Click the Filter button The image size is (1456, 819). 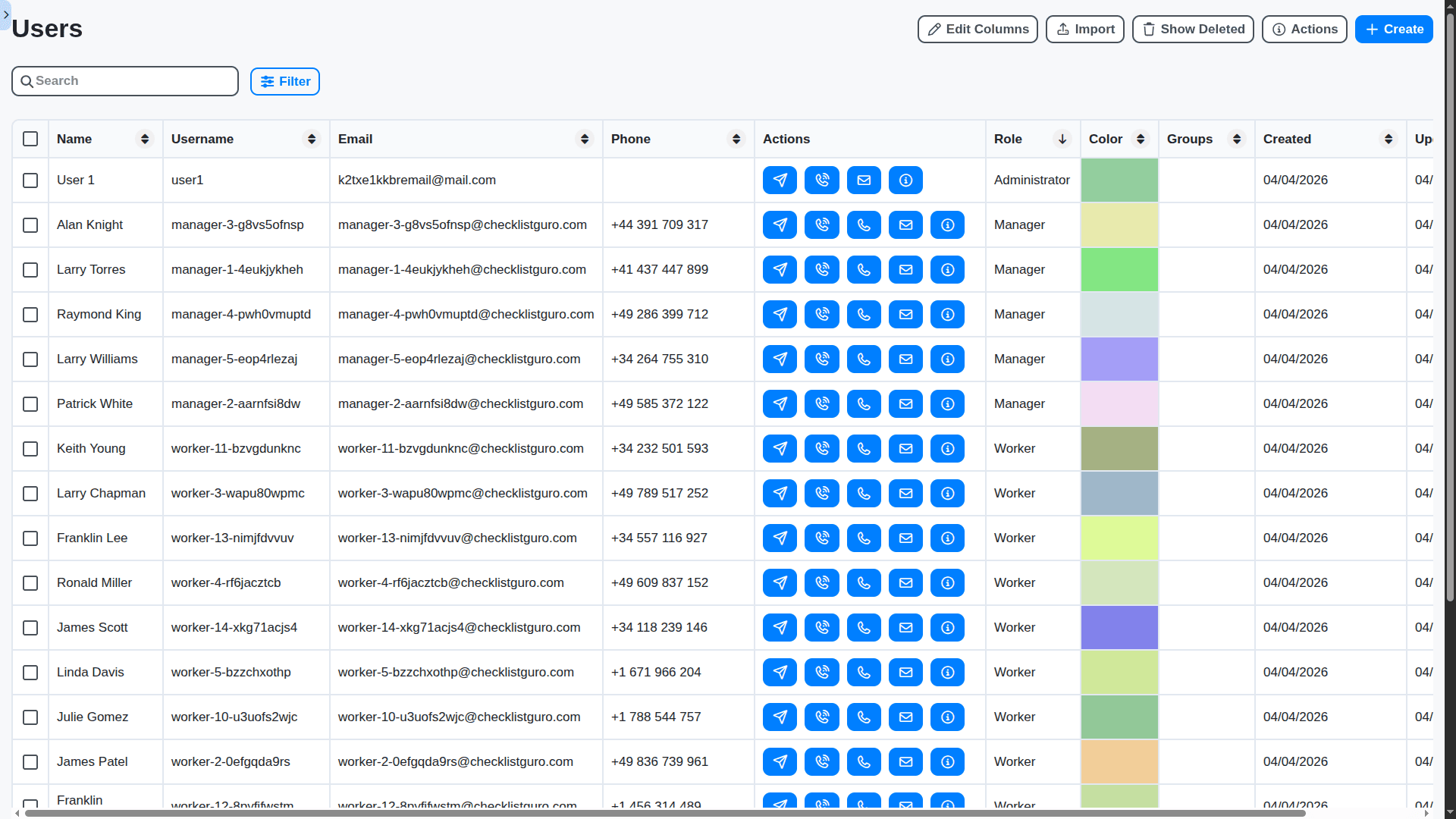(x=284, y=81)
